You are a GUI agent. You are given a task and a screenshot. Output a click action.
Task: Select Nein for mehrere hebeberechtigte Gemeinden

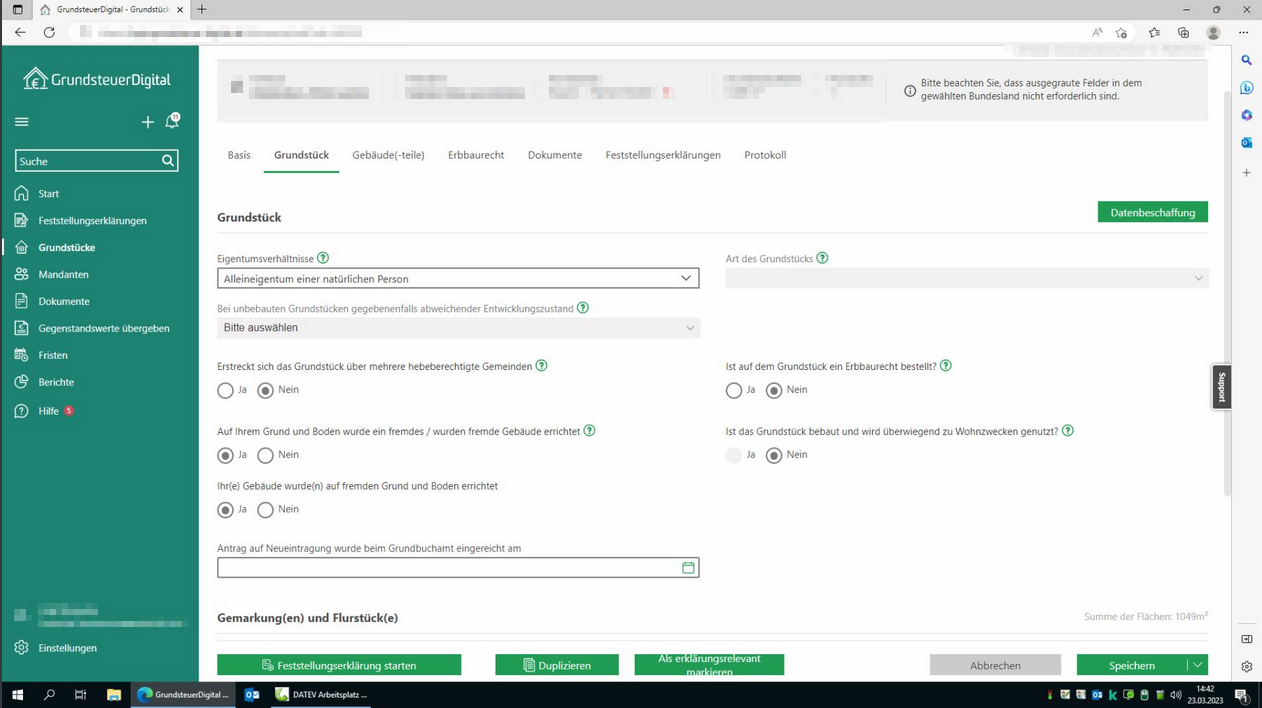(x=265, y=390)
